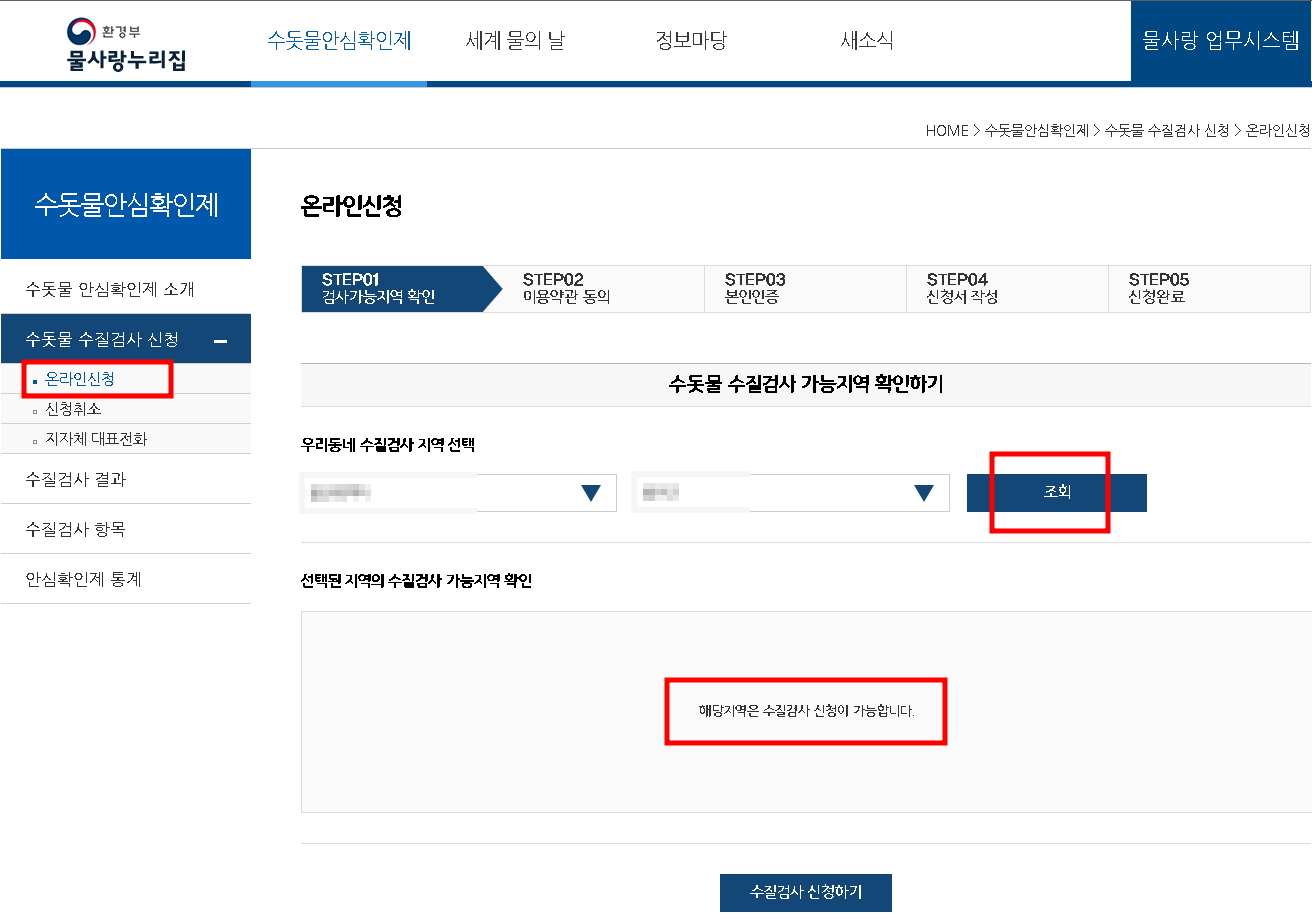Select 지자체 대표전화 in sidebar submenu
The image size is (1312, 914).
click(x=96, y=439)
